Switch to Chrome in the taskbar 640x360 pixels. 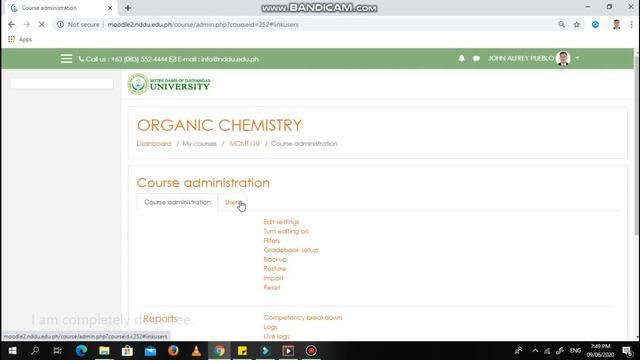pyautogui.click(x=219, y=351)
